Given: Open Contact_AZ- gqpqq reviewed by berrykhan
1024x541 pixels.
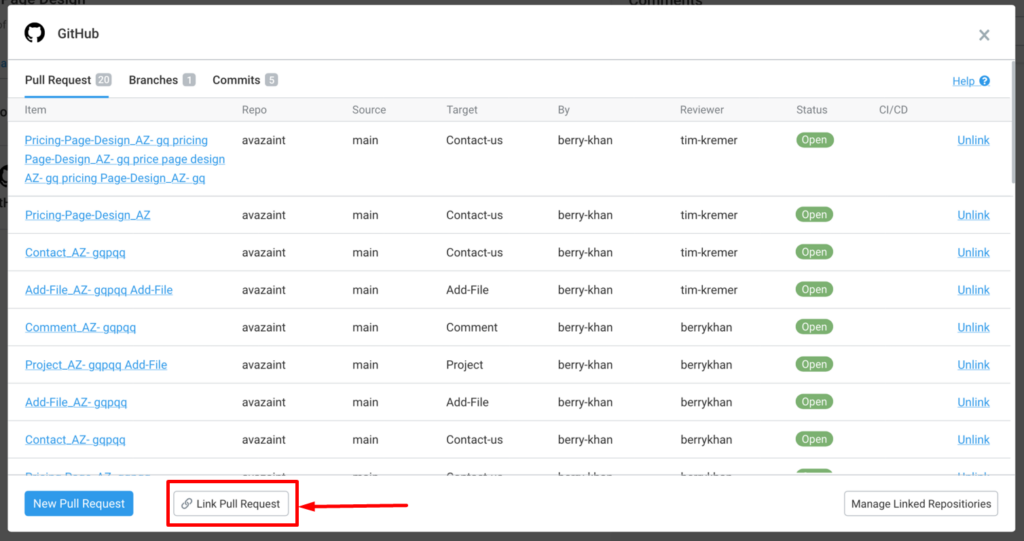Looking at the screenshot, I should click(x=75, y=440).
